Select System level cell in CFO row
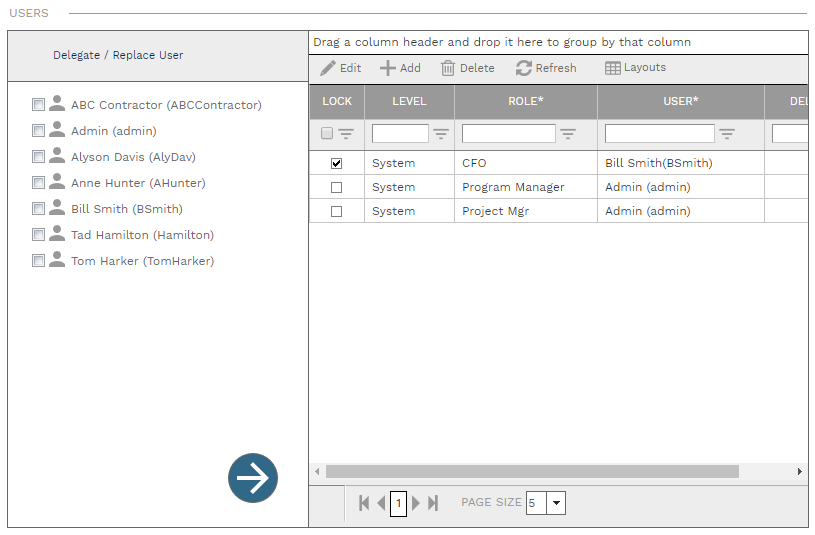815x535 pixels. click(x=409, y=163)
